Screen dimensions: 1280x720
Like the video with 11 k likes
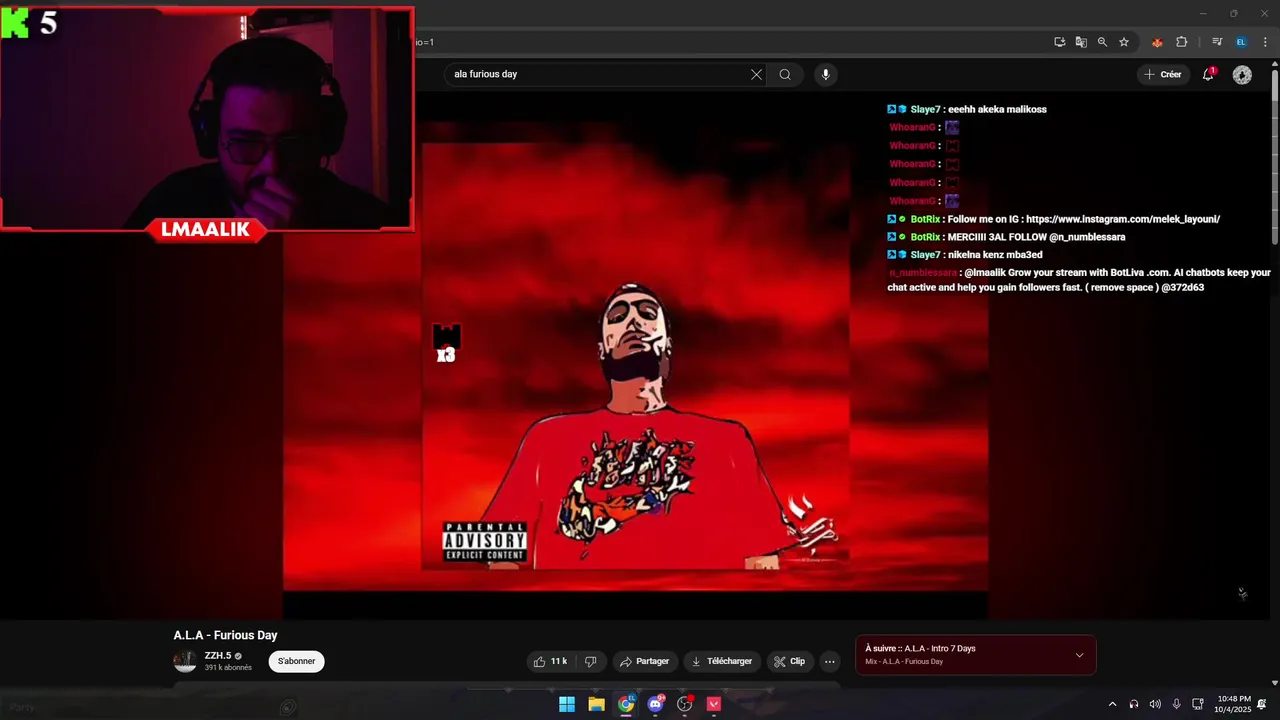tap(550, 661)
